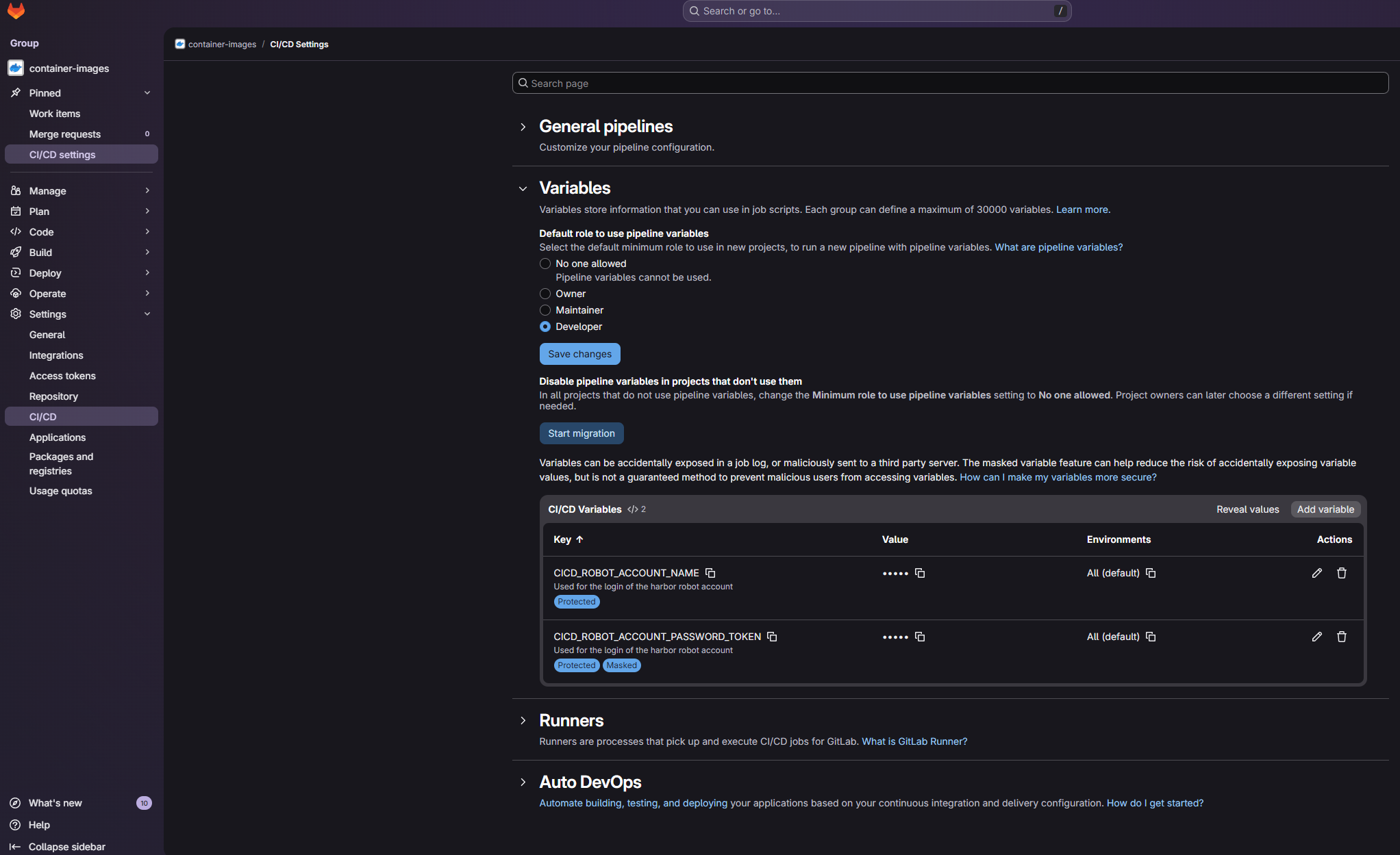This screenshot has width=1400, height=855.
Task: Expand the Runners section
Action: point(523,721)
